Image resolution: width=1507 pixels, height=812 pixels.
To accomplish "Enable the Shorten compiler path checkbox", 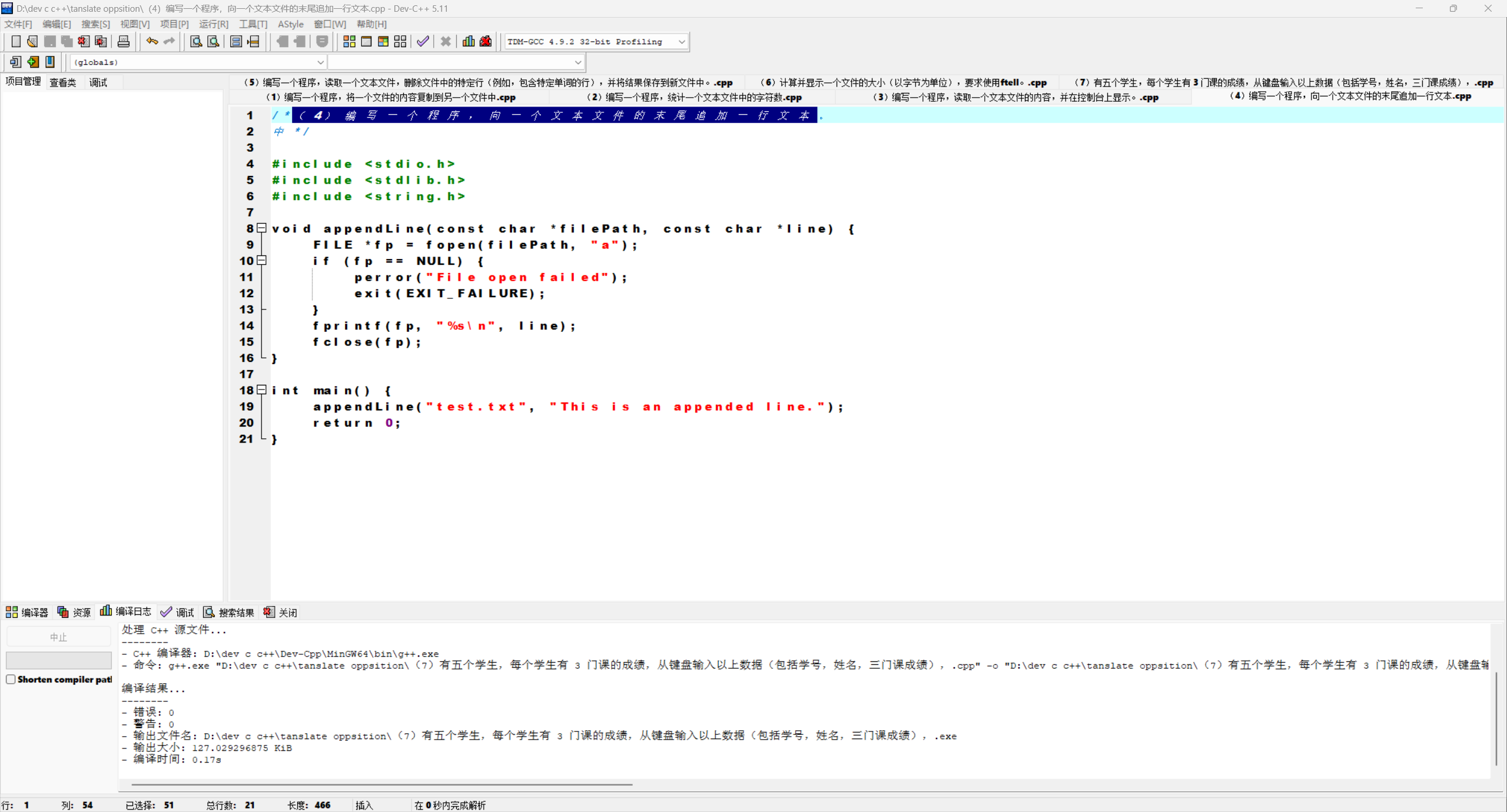I will click(11, 679).
